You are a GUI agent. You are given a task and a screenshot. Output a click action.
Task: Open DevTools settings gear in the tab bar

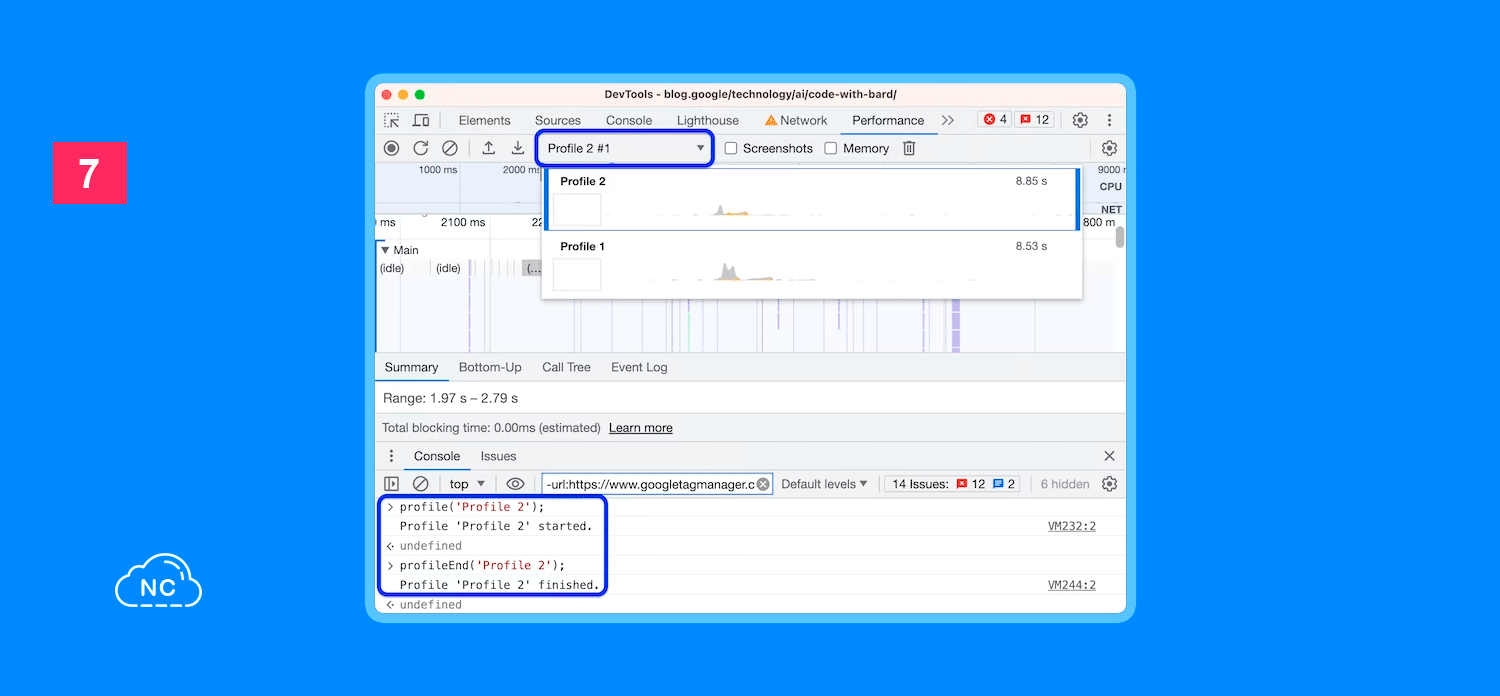pyautogui.click(x=1080, y=120)
